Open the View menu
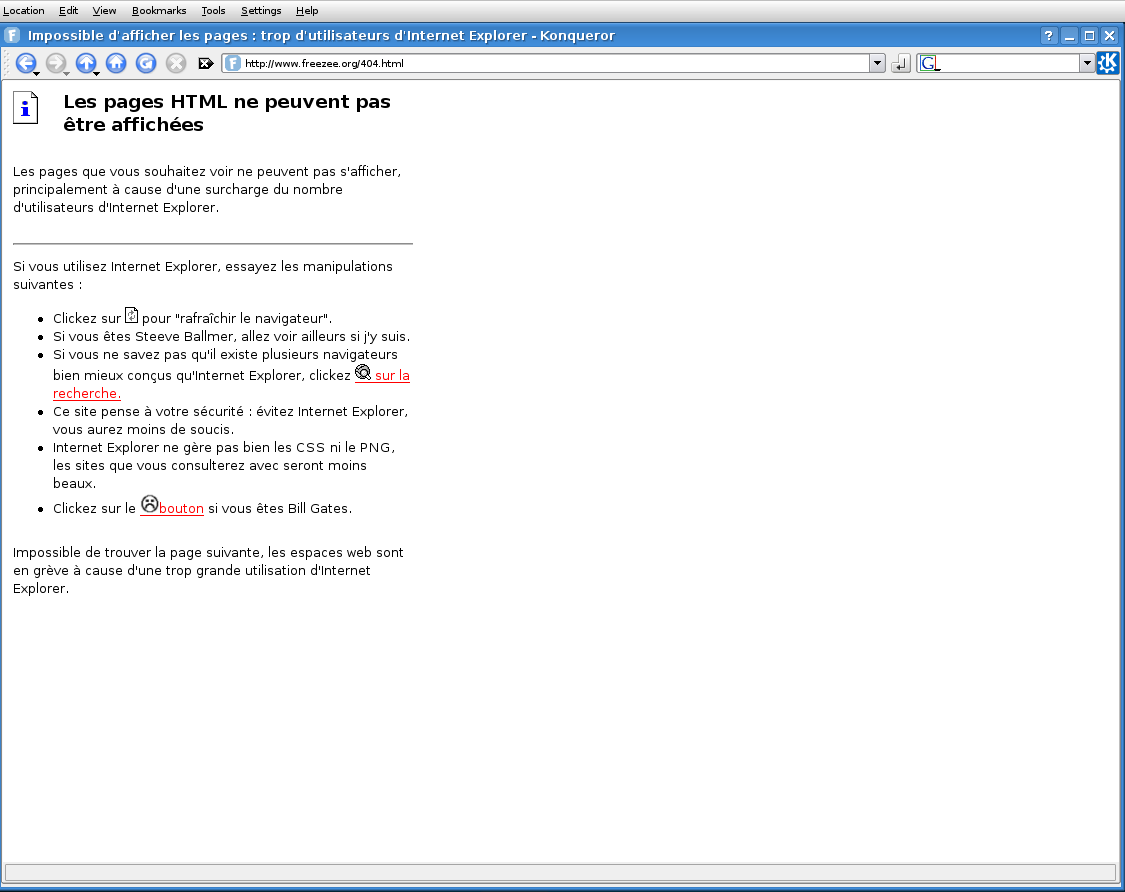Viewport: 1125px width, 892px height. (x=104, y=11)
